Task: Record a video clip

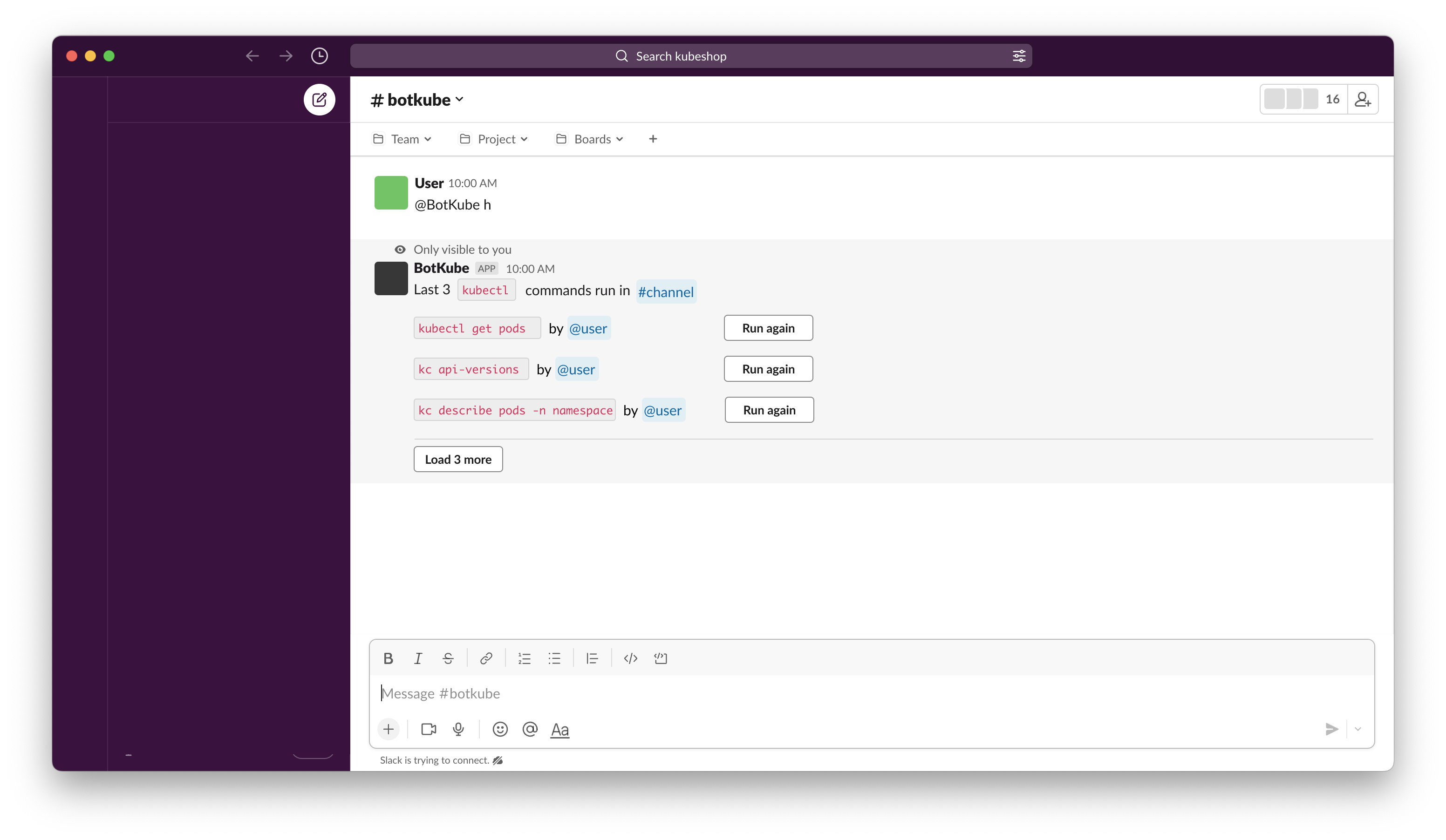Action: pos(429,729)
